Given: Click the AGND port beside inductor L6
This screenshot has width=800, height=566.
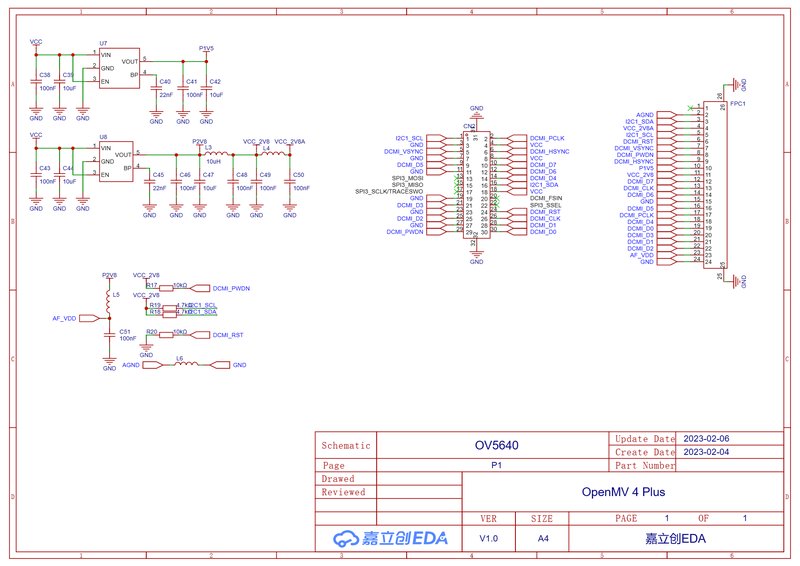Looking at the screenshot, I should [x=151, y=365].
